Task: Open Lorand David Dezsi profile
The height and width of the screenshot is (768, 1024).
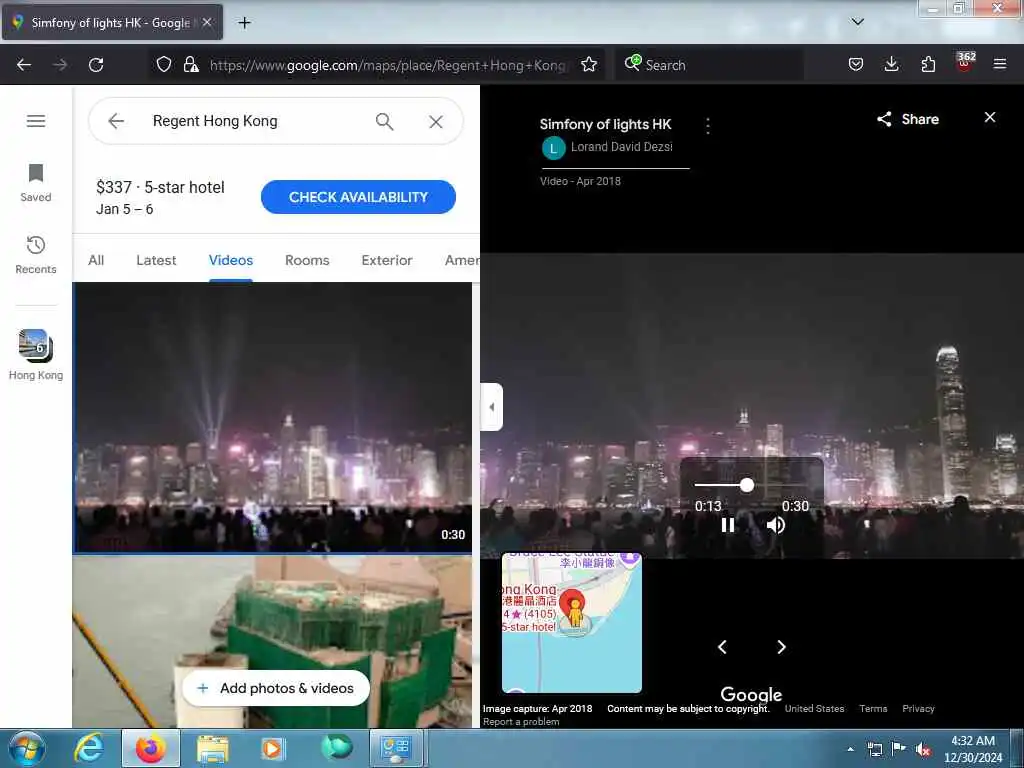Action: 621,147
